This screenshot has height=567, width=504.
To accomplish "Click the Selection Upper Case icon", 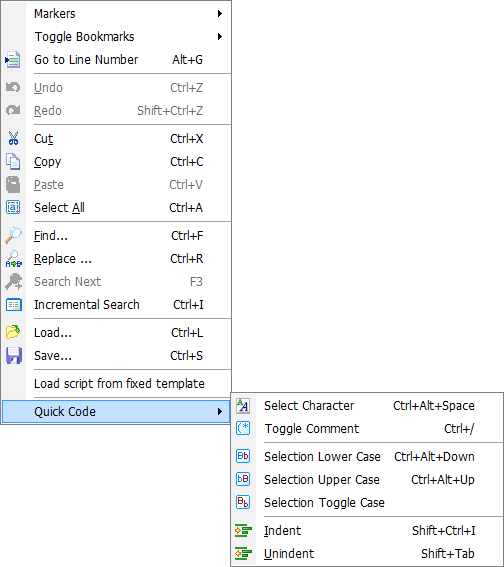I will click(x=243, y=479).
